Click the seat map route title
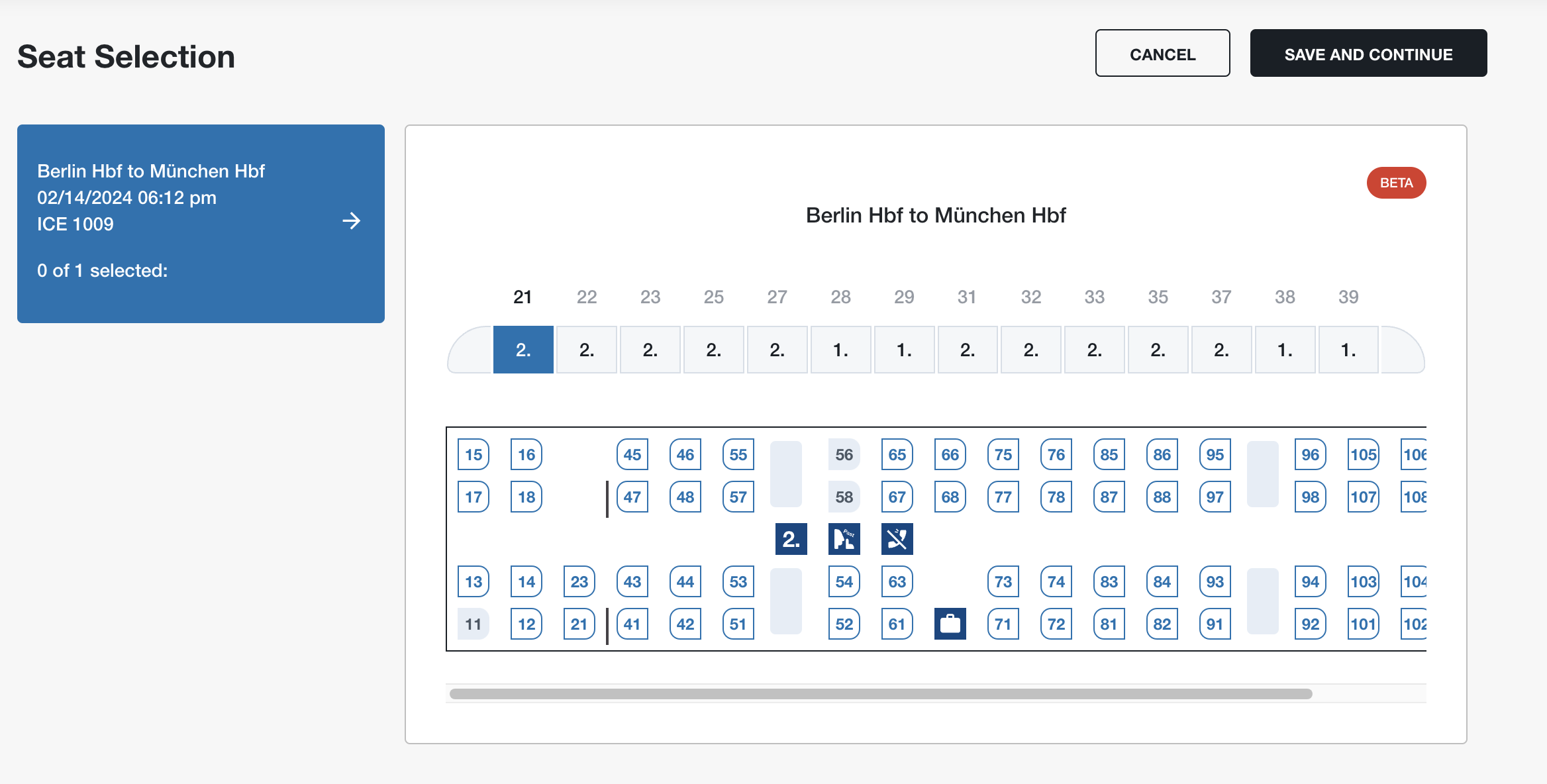This screenshot has width=1547, height=784. point(936,215)
